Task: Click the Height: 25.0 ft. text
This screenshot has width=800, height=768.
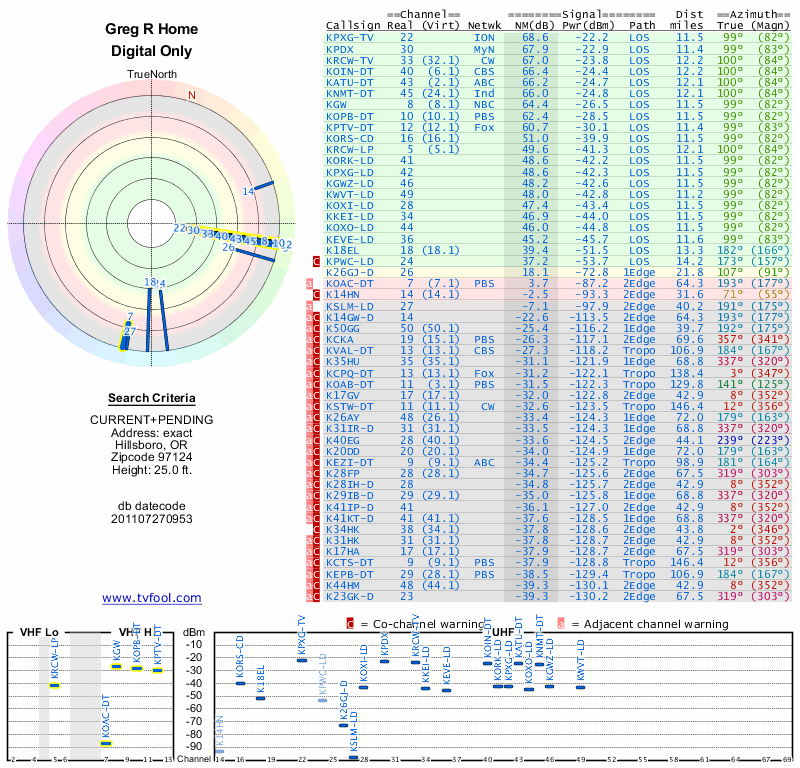Action: tap(152, 470)
